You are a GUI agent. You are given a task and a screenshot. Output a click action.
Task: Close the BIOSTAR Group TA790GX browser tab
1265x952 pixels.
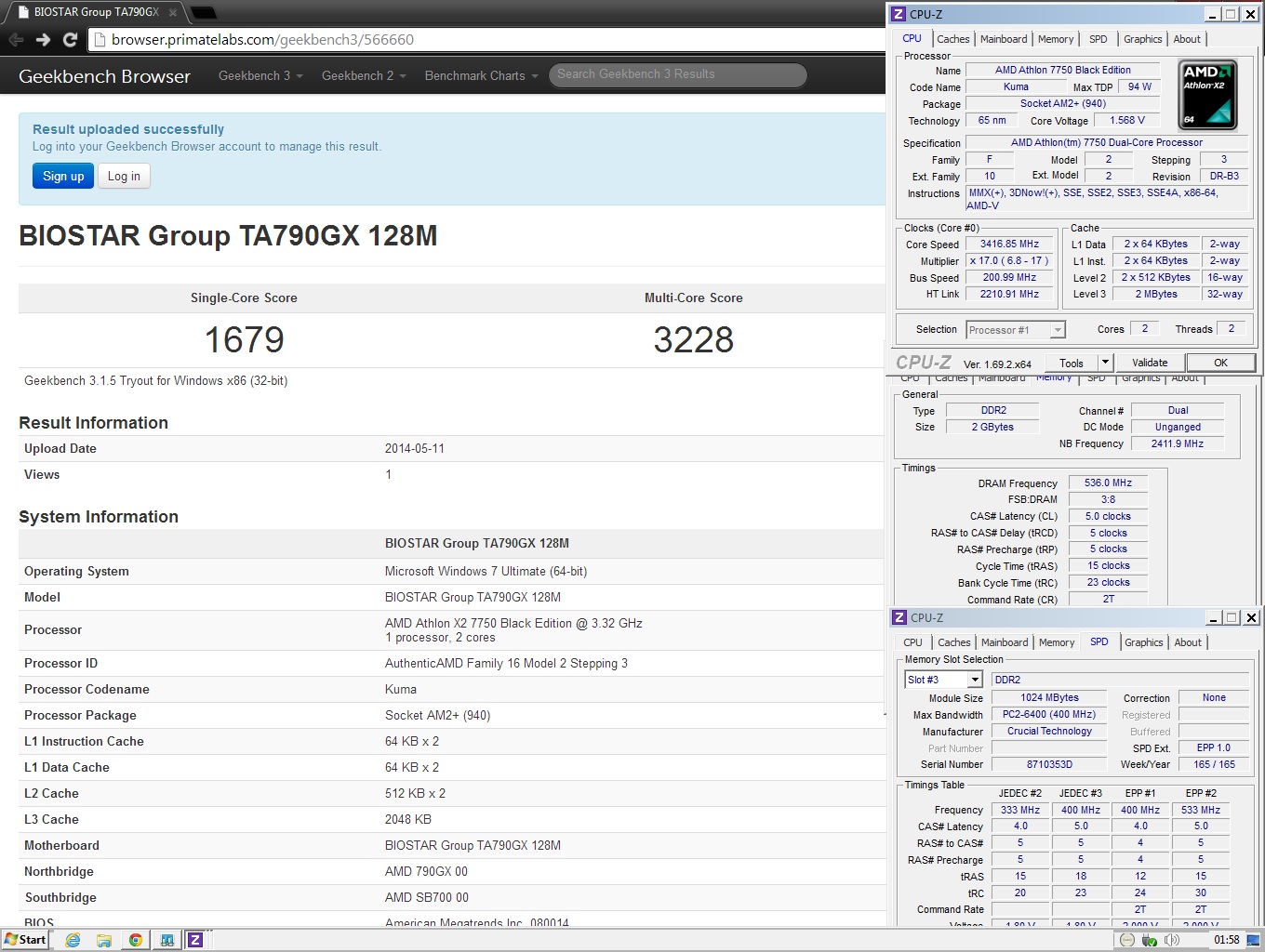click(x=173, y=12)
